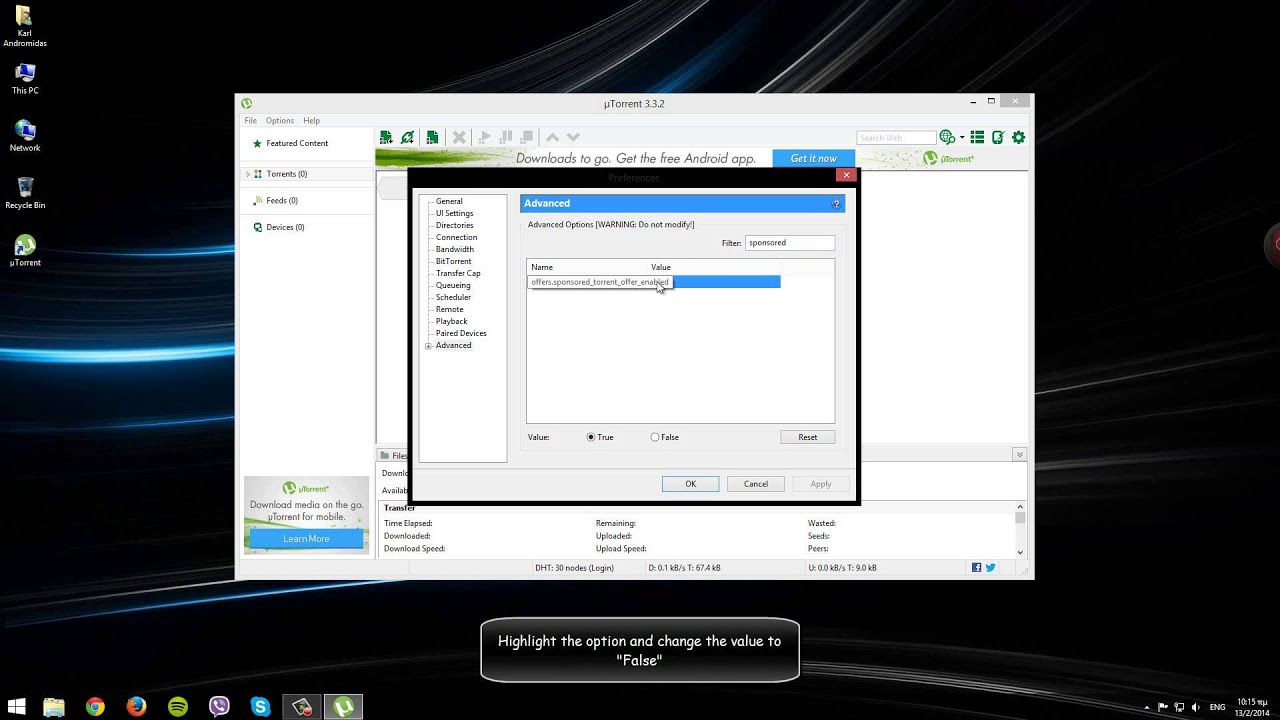Click the Remote toolbar icon
The image size is (1280, 720).
tap(998, 137)
